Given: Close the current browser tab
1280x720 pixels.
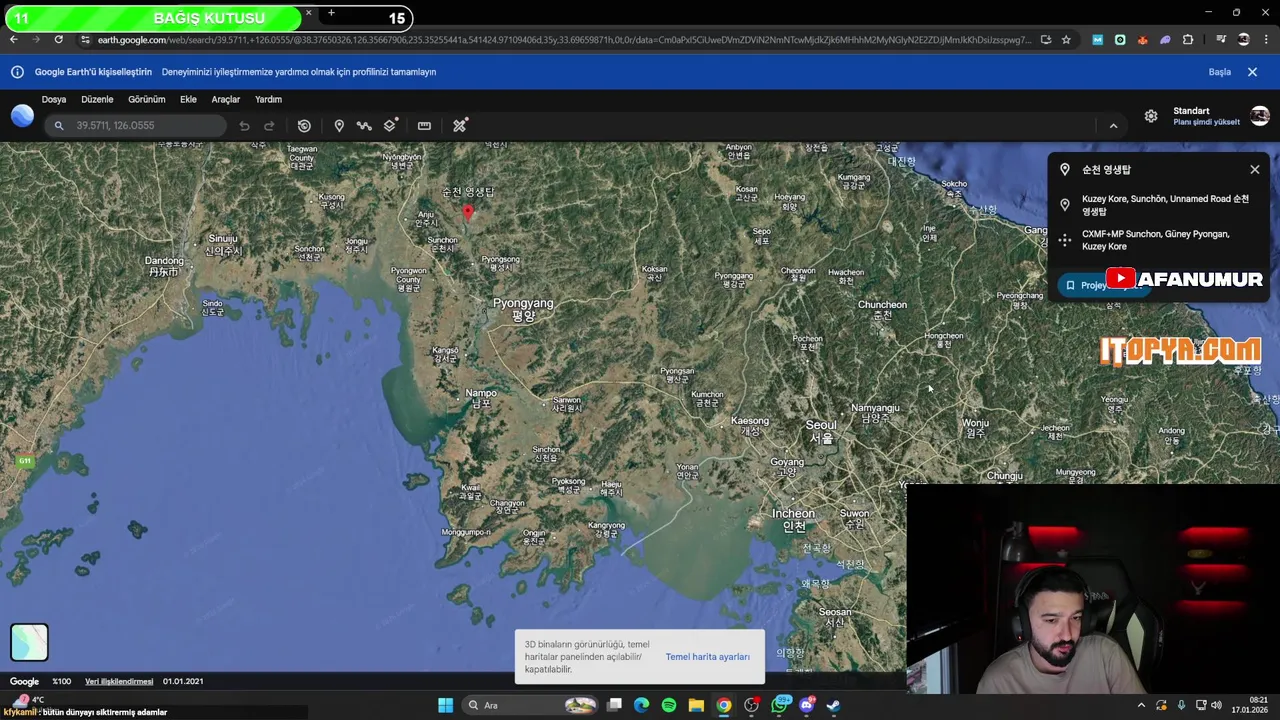Looking at the screenshot, I should pos(308,14).
